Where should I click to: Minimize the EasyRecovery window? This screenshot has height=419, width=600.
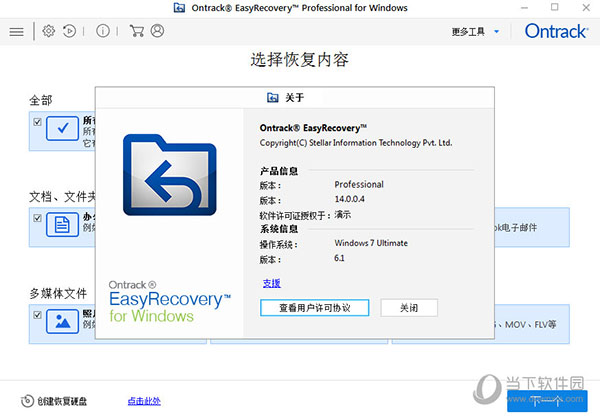[x=524, y=8]
